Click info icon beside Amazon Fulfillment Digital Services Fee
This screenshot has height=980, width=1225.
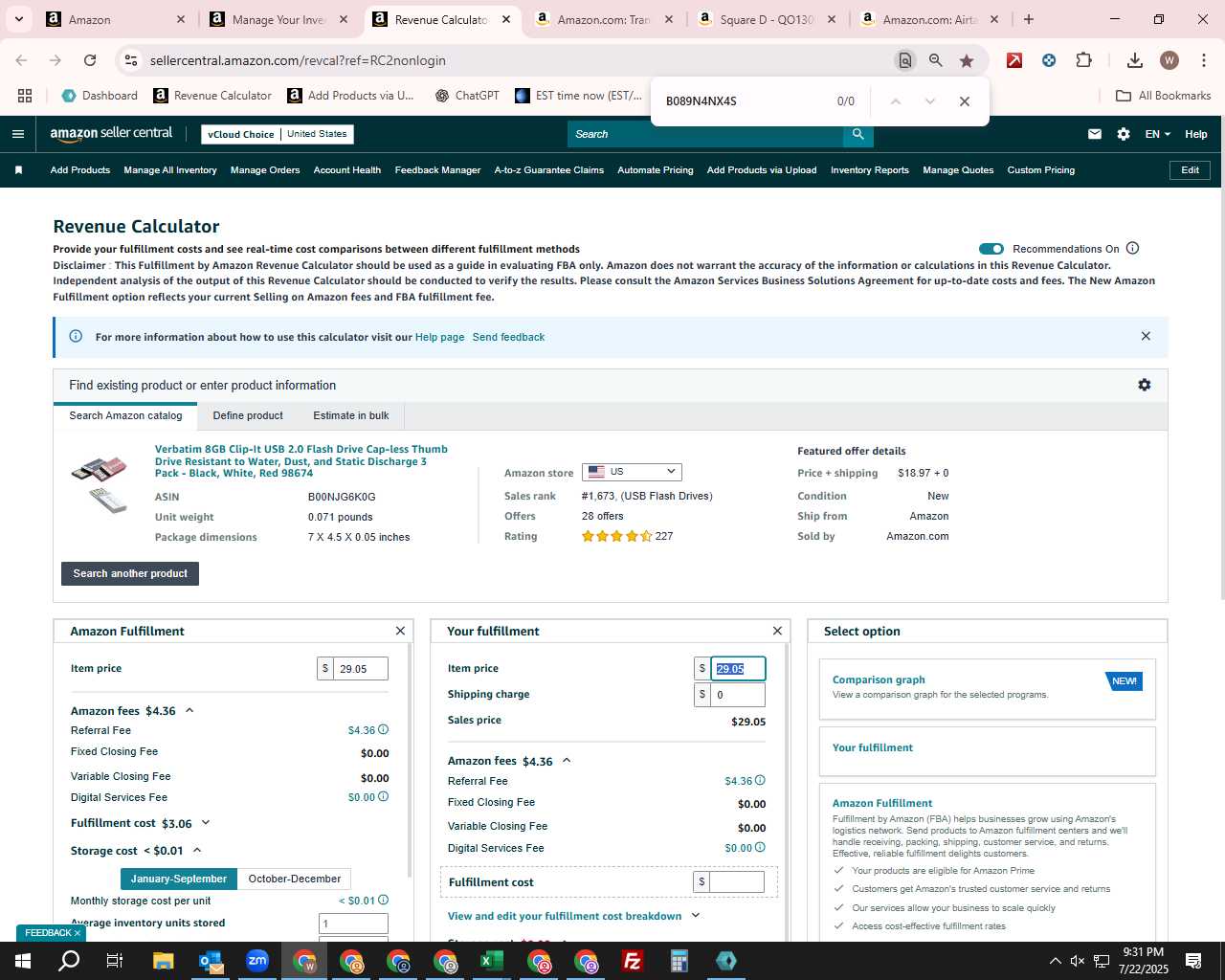pos(384,796)
